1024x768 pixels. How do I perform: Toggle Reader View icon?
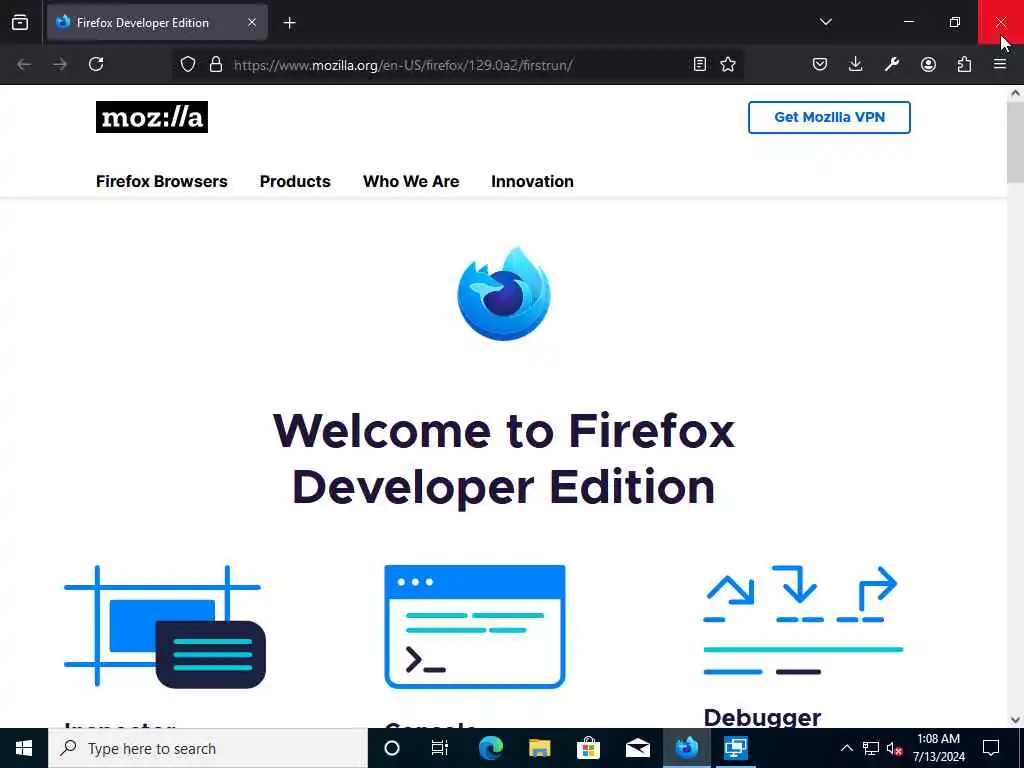(699, 64)
